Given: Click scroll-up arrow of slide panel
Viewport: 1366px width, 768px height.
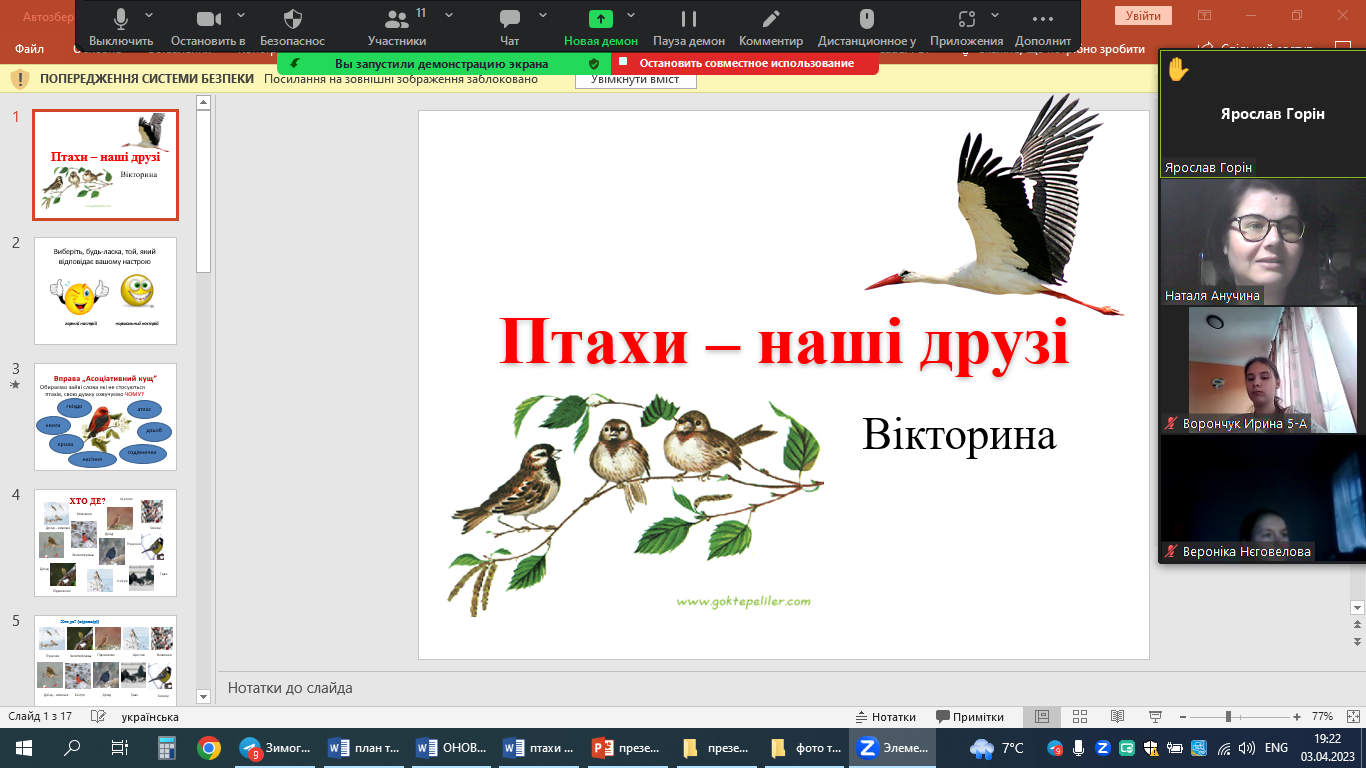Looking at the screenshot, I should 204,103.
